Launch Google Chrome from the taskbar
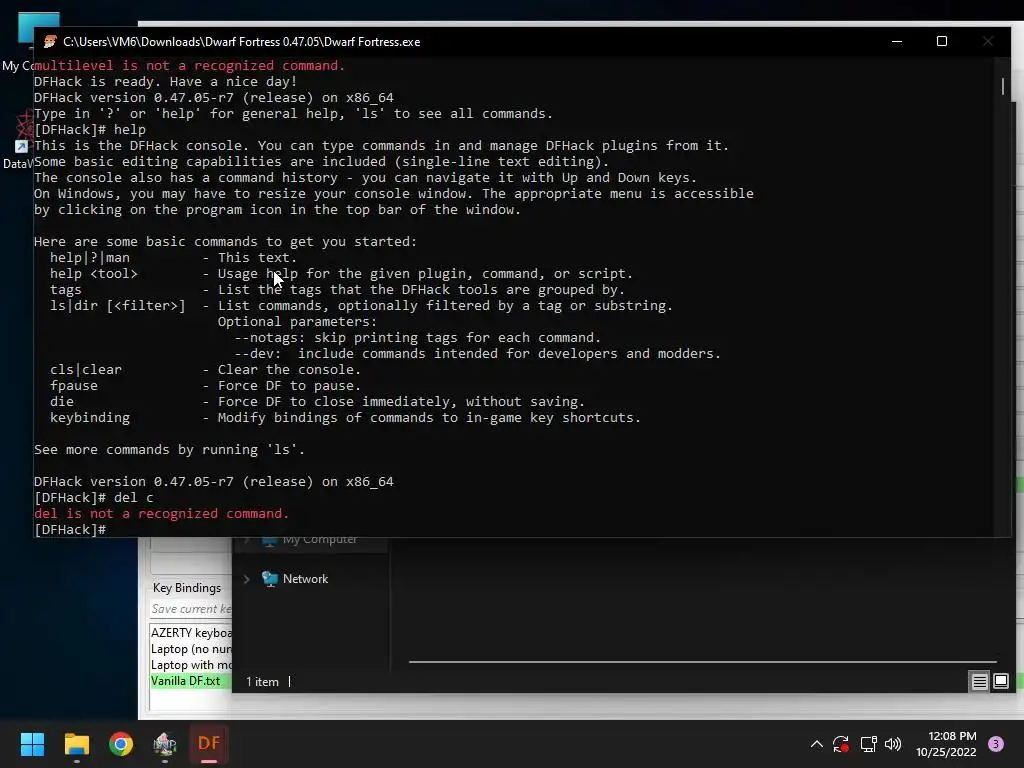Viewport: 1024px width, 768px height. (121, 744)
